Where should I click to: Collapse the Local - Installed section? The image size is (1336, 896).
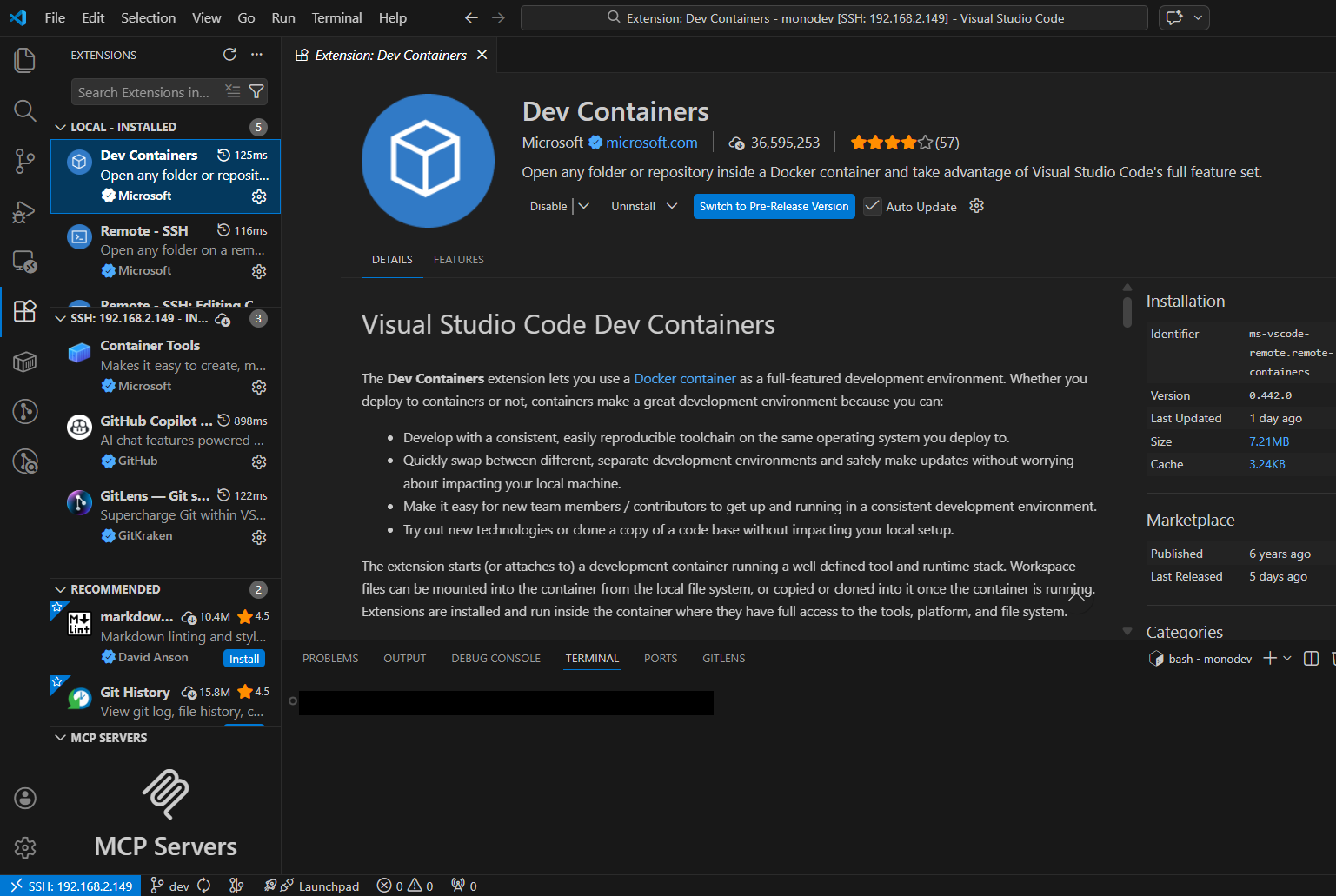pos(61,127)
